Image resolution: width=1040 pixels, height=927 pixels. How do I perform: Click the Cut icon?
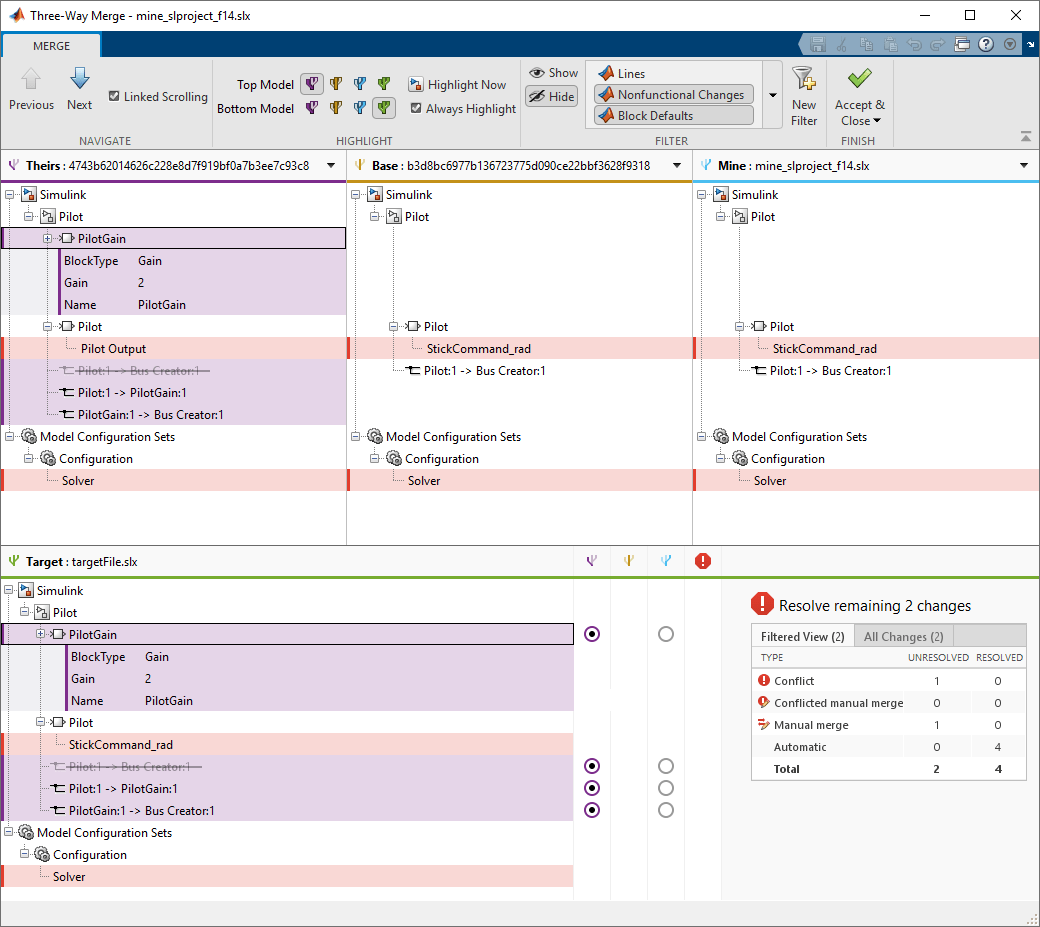click(x=842, y=44)
